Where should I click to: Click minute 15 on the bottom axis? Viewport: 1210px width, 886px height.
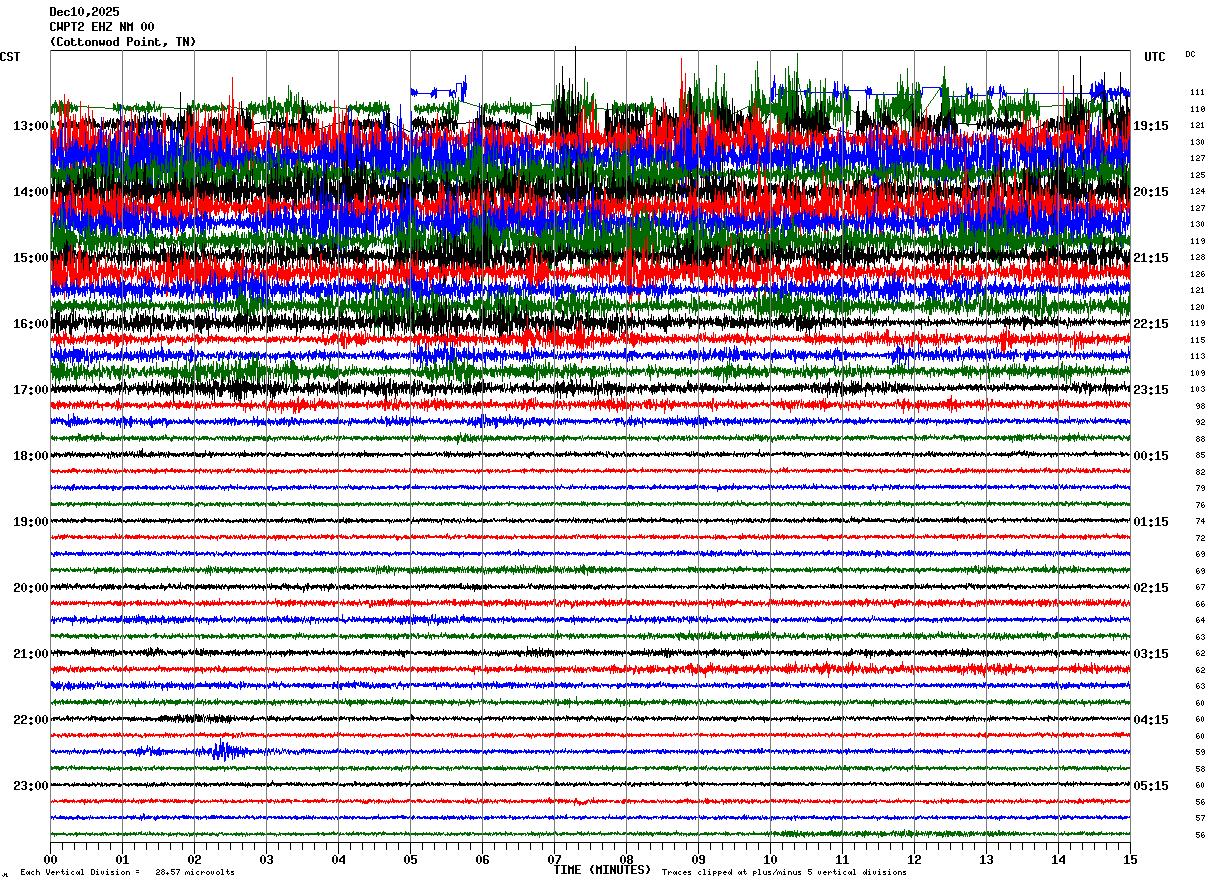point(1130,859)
